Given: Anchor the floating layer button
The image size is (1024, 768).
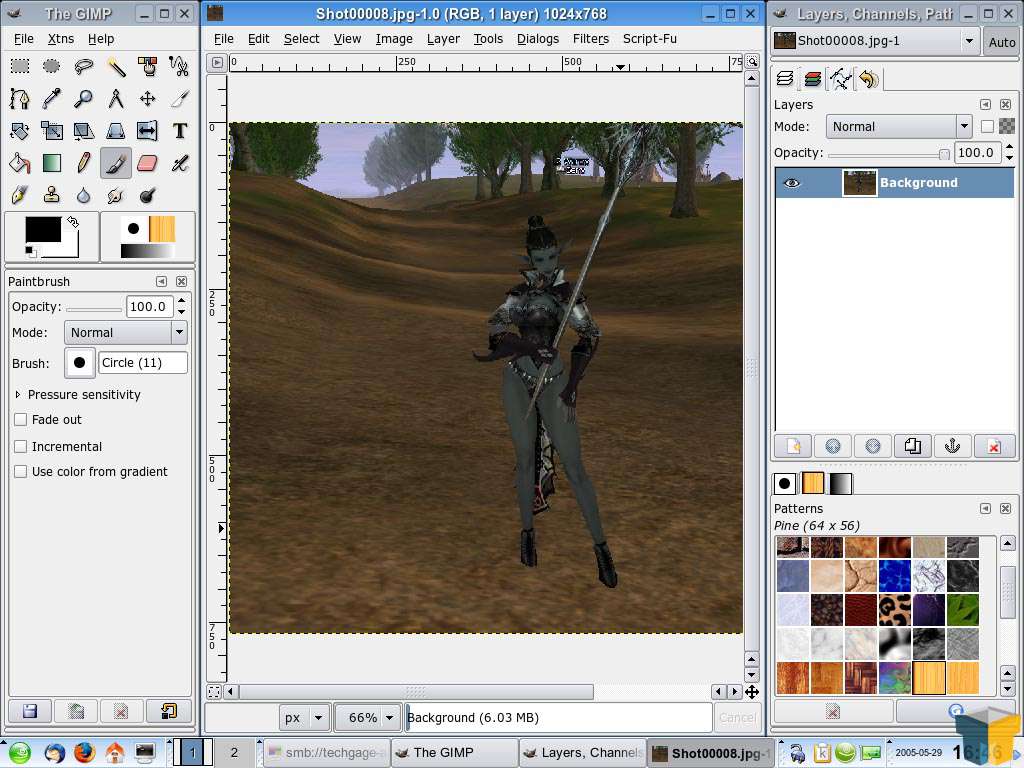Looking at the screenshot, I should (952, 446).
